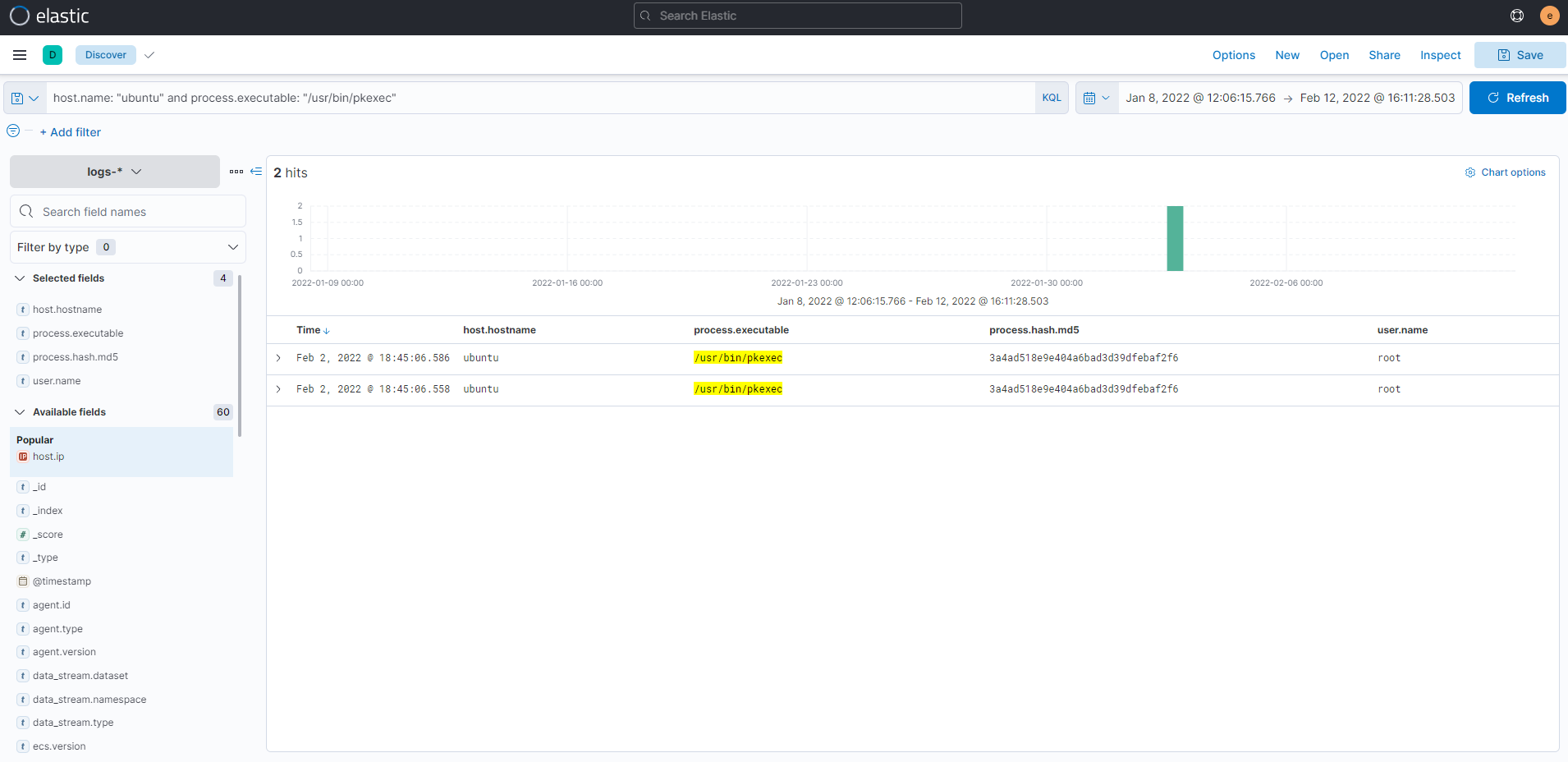Open the help menu icon

click(1516, 16)
